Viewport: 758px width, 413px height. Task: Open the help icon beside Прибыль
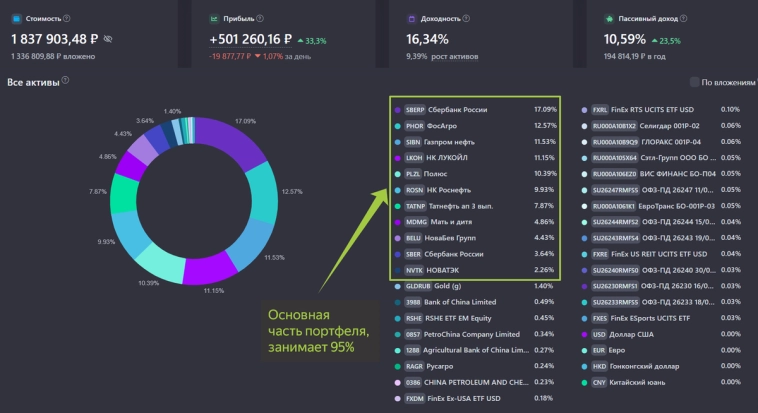(x=260, y=18)
